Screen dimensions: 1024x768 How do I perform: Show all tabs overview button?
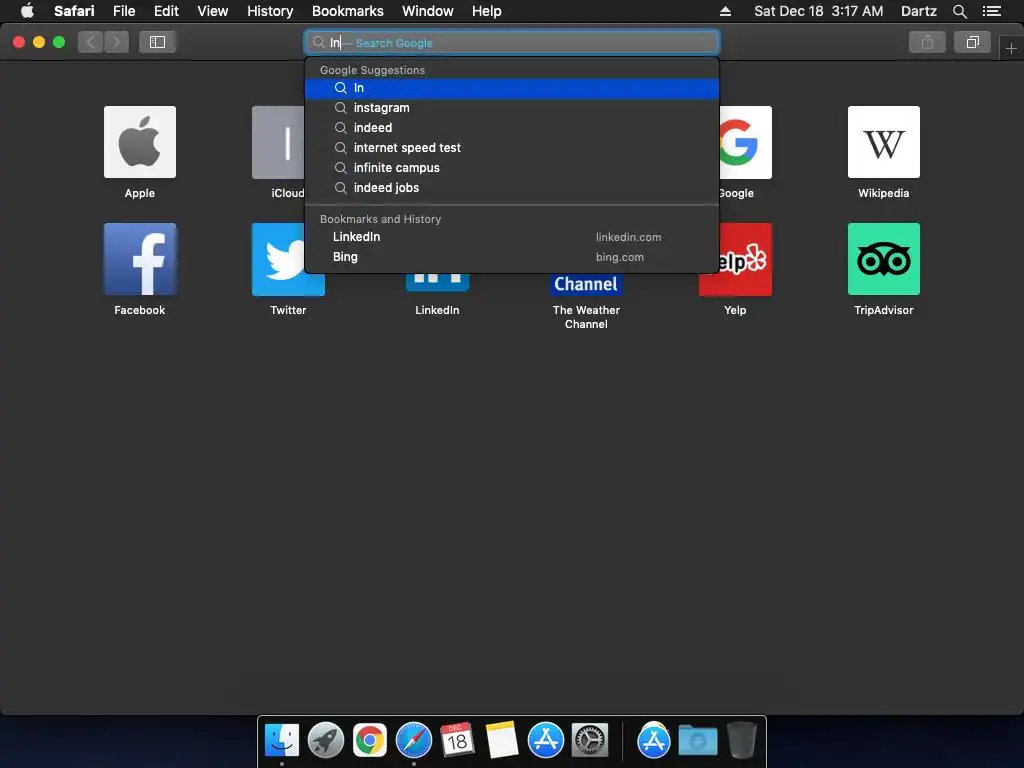pyautogui.click(x=972, y=42)
